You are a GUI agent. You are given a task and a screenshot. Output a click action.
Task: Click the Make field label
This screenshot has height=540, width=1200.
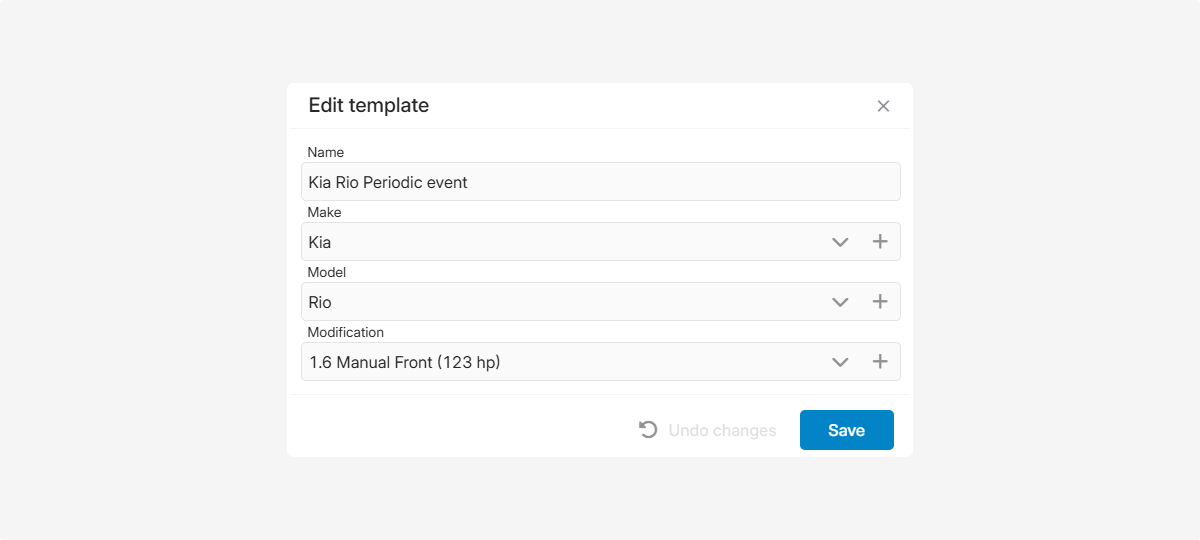pos(324,212)
